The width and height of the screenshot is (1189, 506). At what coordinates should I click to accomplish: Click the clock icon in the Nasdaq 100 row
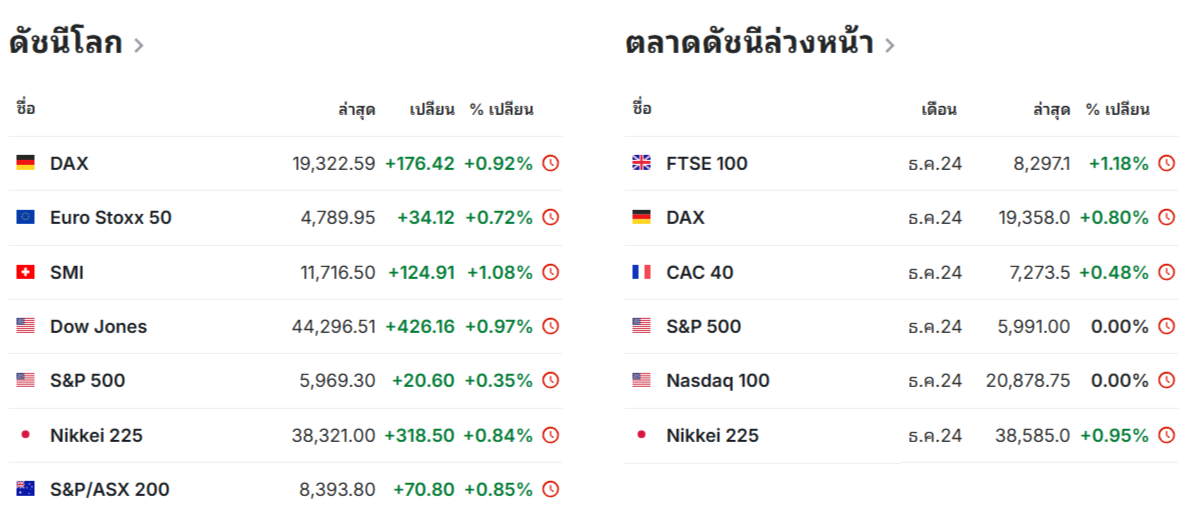[1166, 381]
